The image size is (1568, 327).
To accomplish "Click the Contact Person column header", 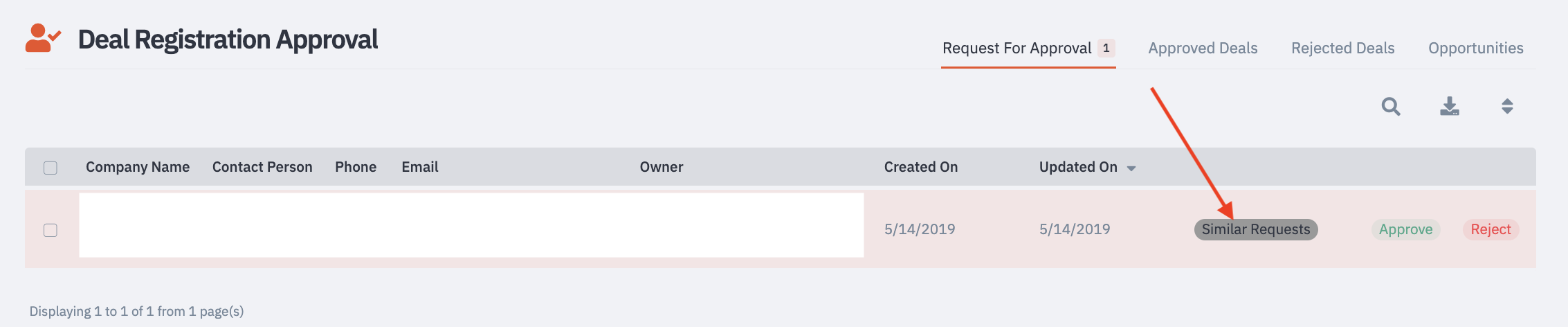I will [x=262, y=167].
